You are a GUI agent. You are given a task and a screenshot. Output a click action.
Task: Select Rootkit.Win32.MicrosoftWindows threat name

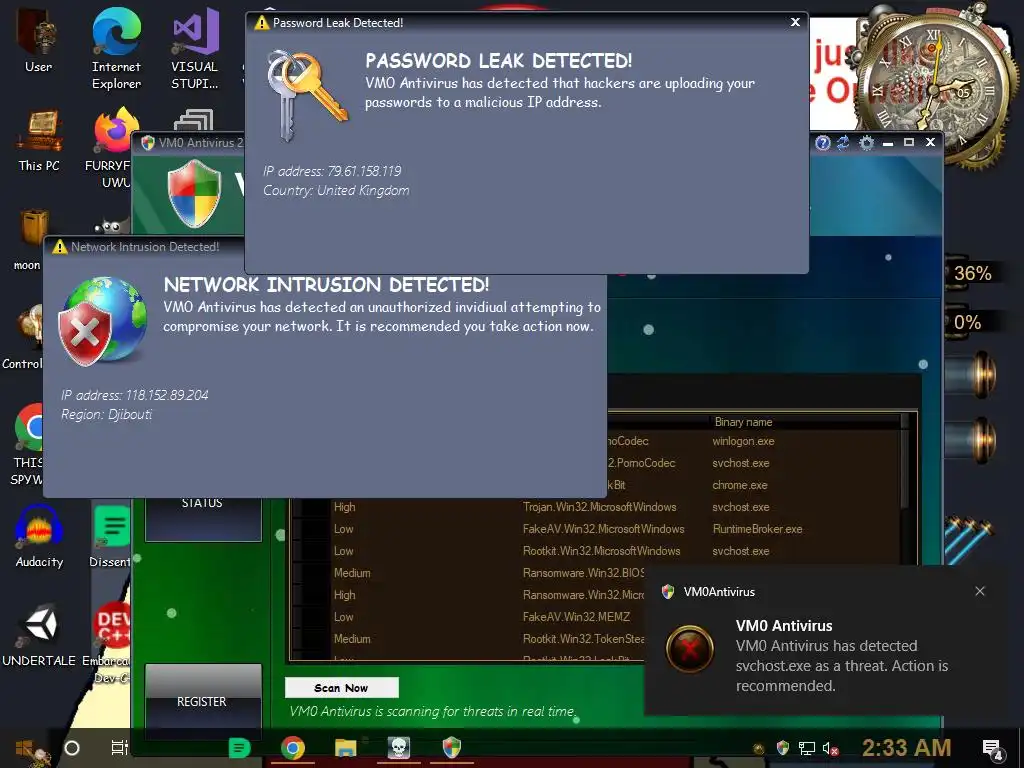point(601,551)
